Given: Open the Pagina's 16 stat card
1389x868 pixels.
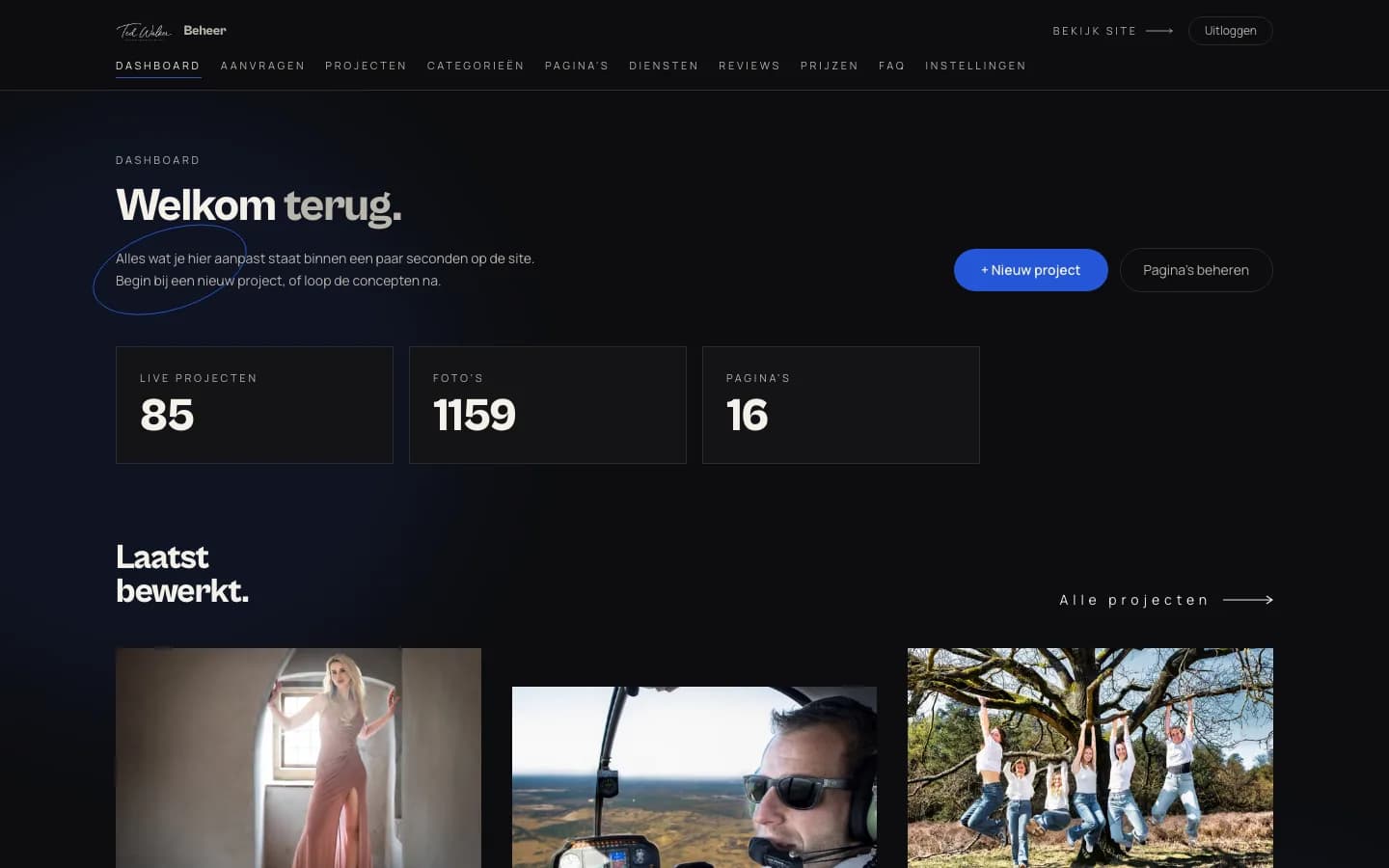Looking at the screenshot, I should [841, 405].
